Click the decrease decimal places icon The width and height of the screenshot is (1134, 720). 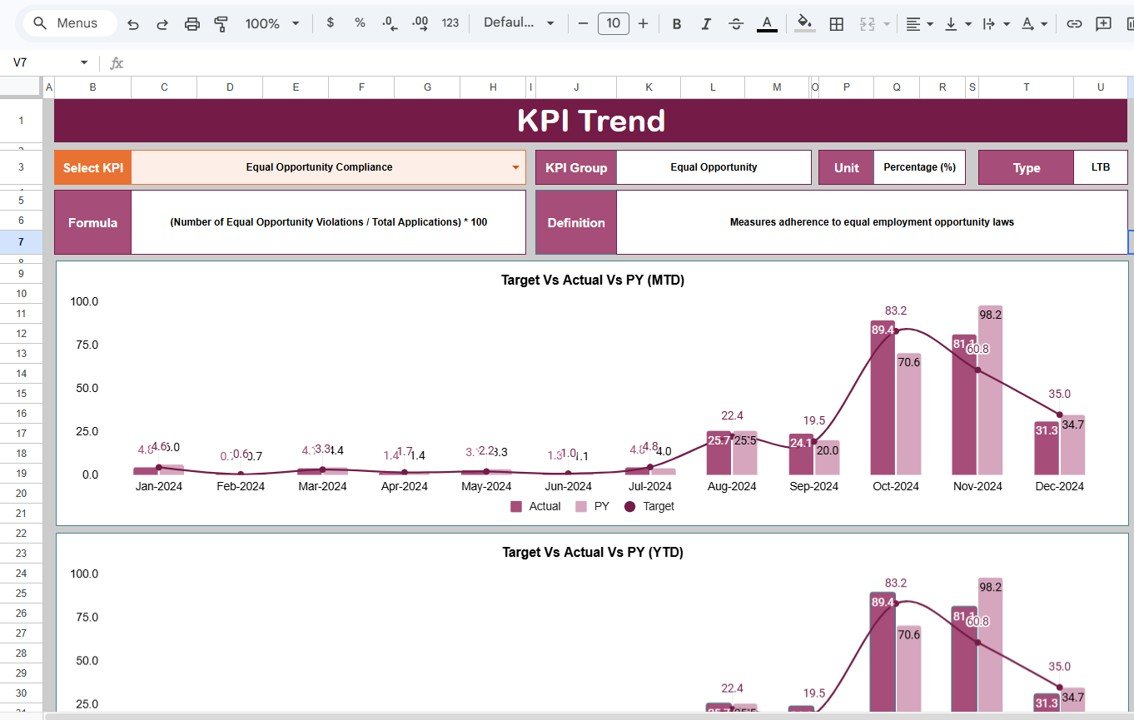(x=389, y=22)
